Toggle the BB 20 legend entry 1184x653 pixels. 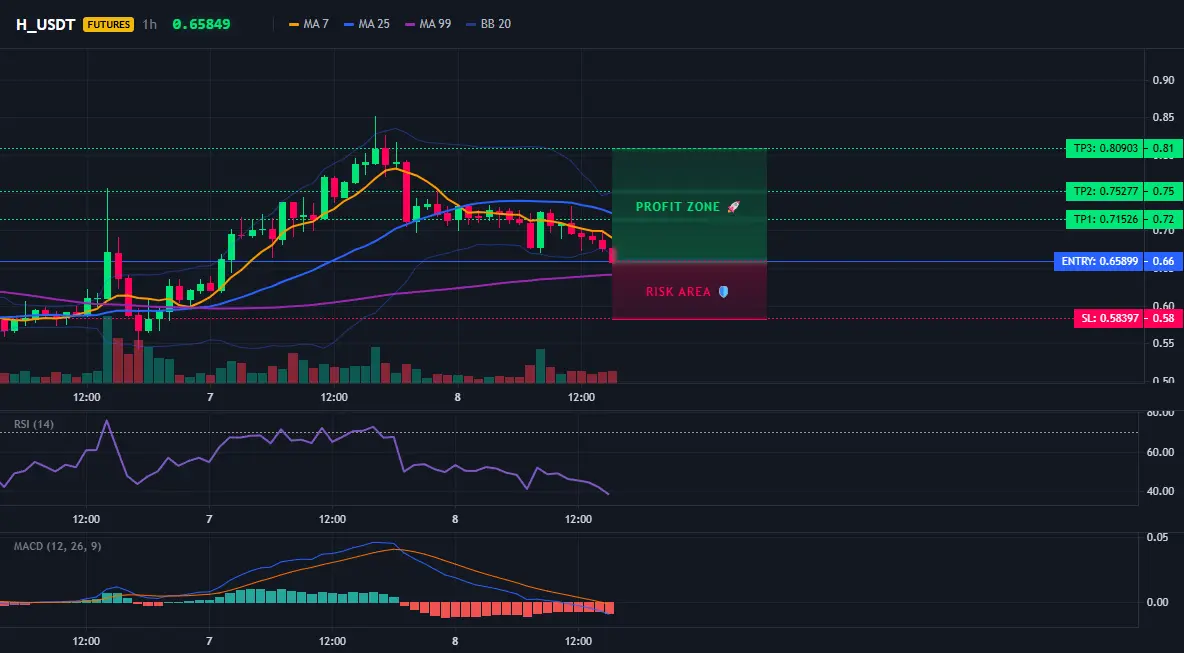[x=489, y=24]
